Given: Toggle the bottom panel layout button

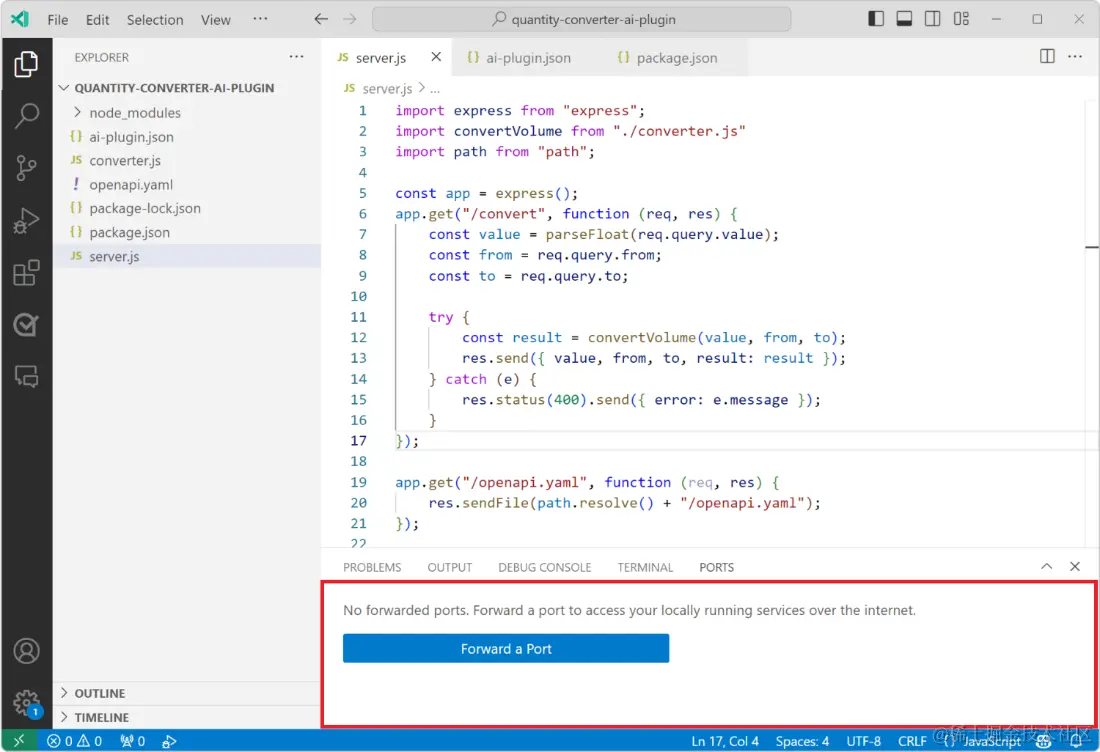Looking at the screenshot, I should (904, 19).
